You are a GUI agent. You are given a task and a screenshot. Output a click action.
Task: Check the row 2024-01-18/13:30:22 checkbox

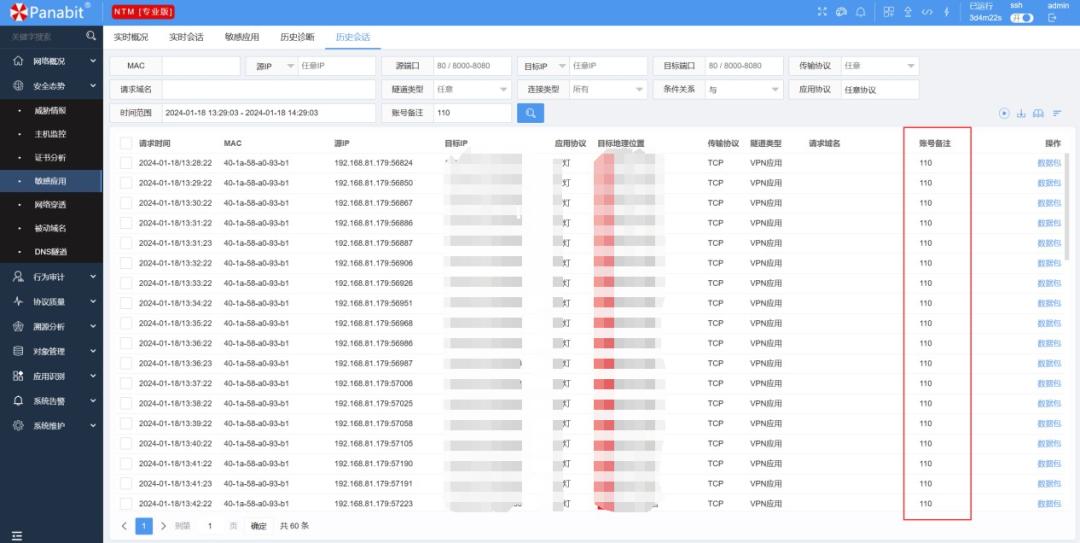125,203
